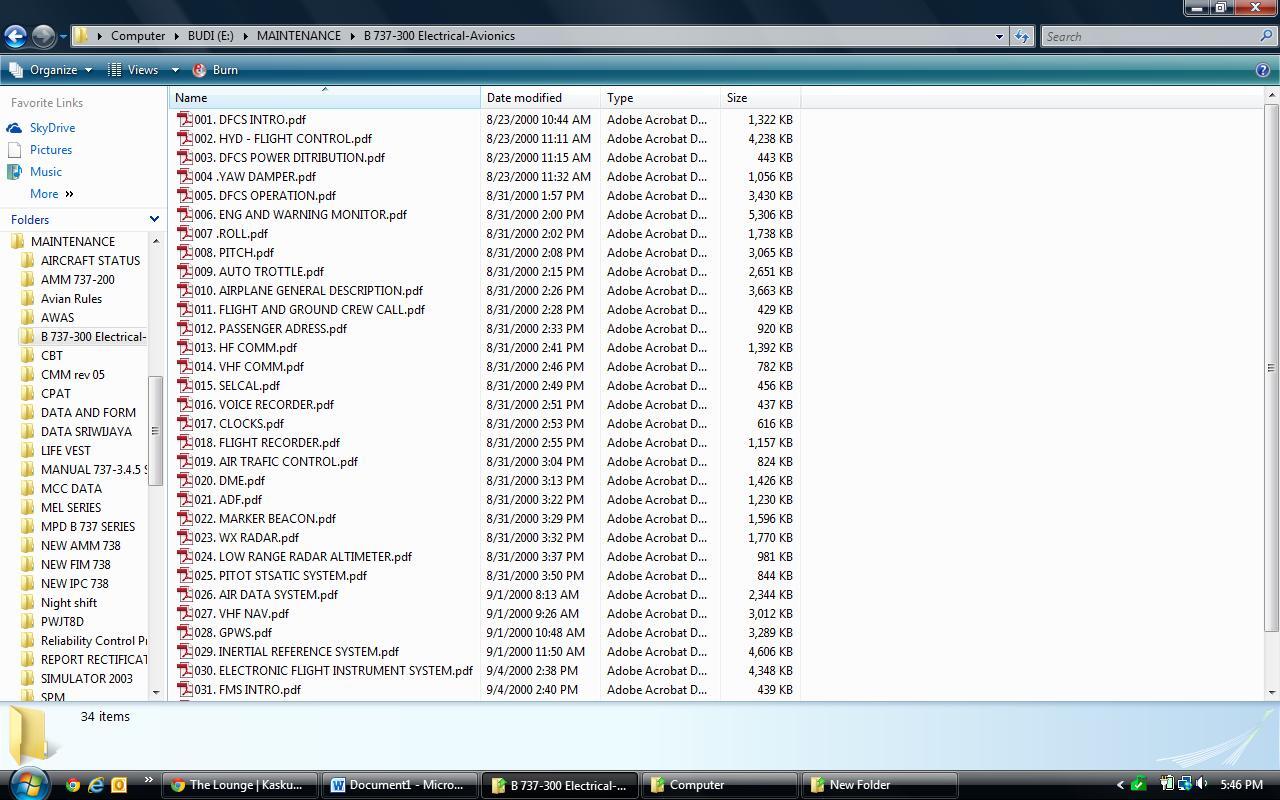Click file list vertical scrollbar
1280x800 pixels.
[x=1271, y=368]
